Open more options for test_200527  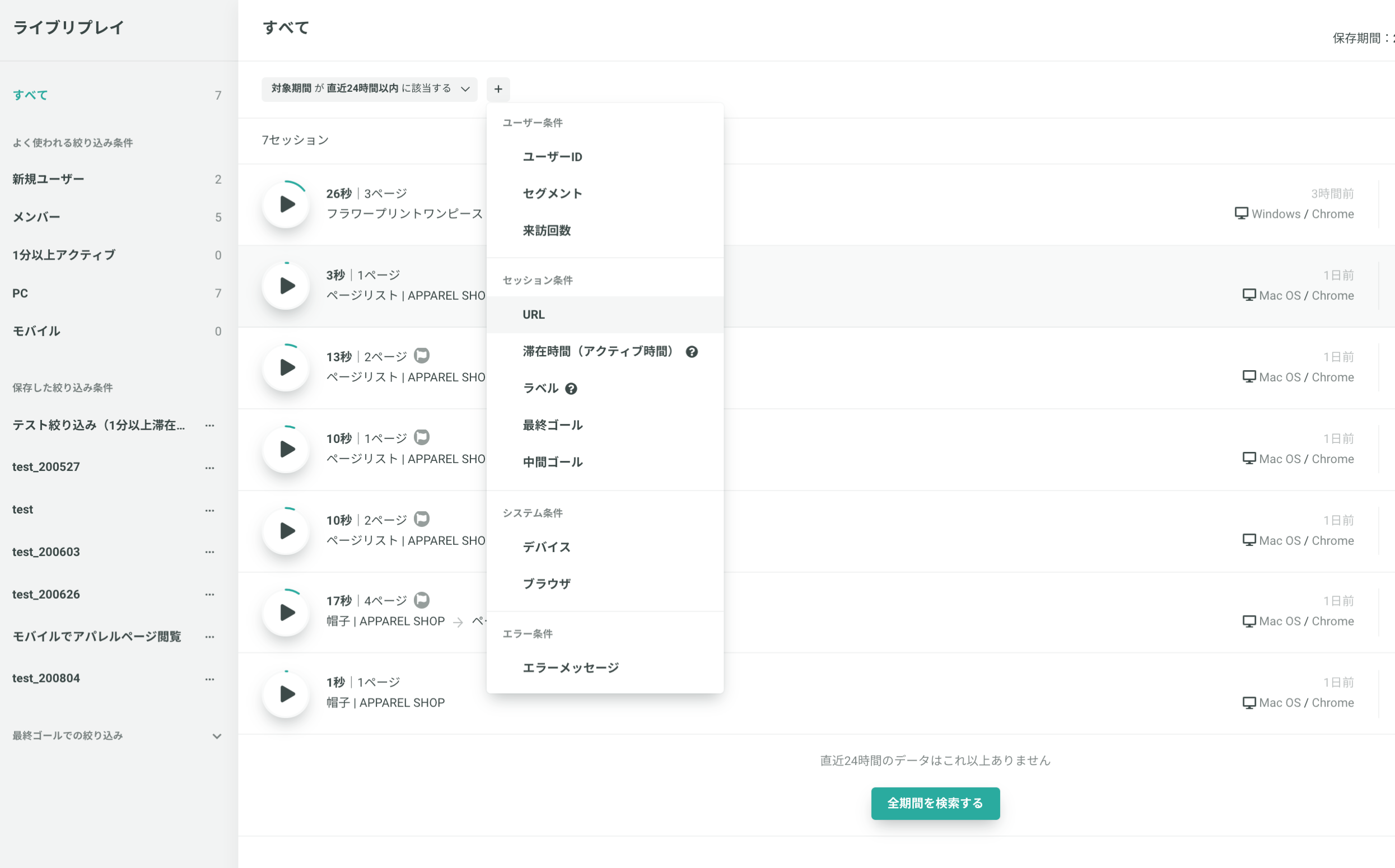tap(209, 468)
